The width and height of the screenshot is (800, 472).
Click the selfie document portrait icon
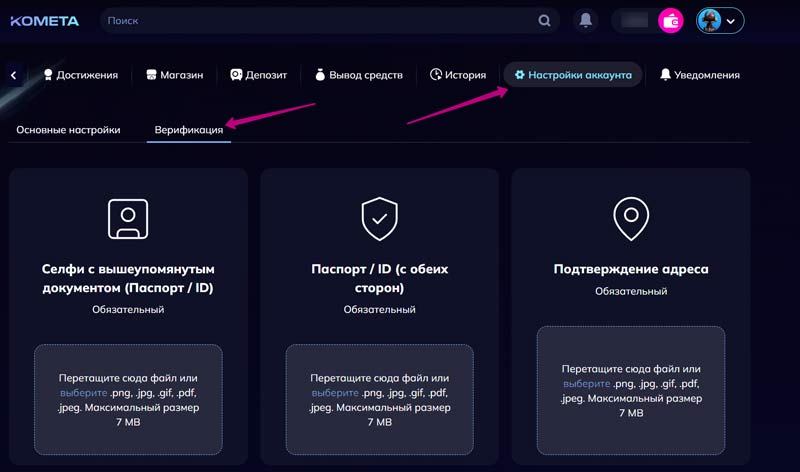[128, 218]
